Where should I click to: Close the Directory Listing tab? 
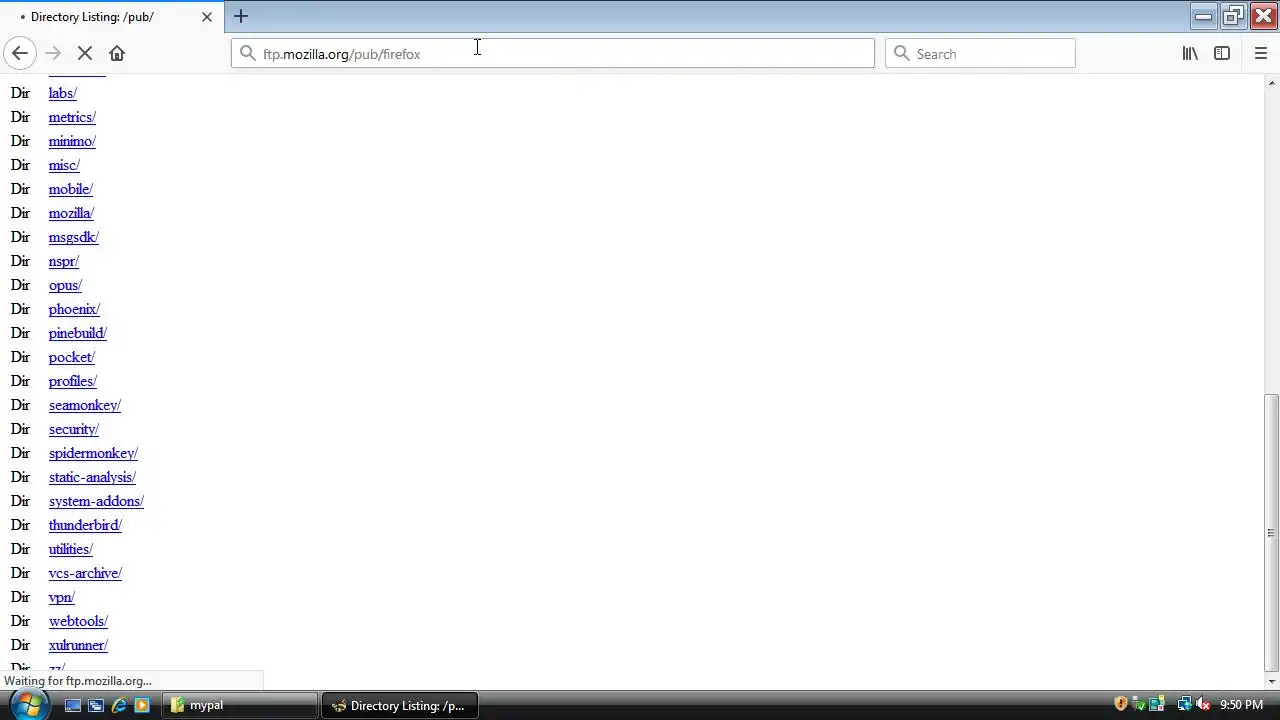coord(207,17)
